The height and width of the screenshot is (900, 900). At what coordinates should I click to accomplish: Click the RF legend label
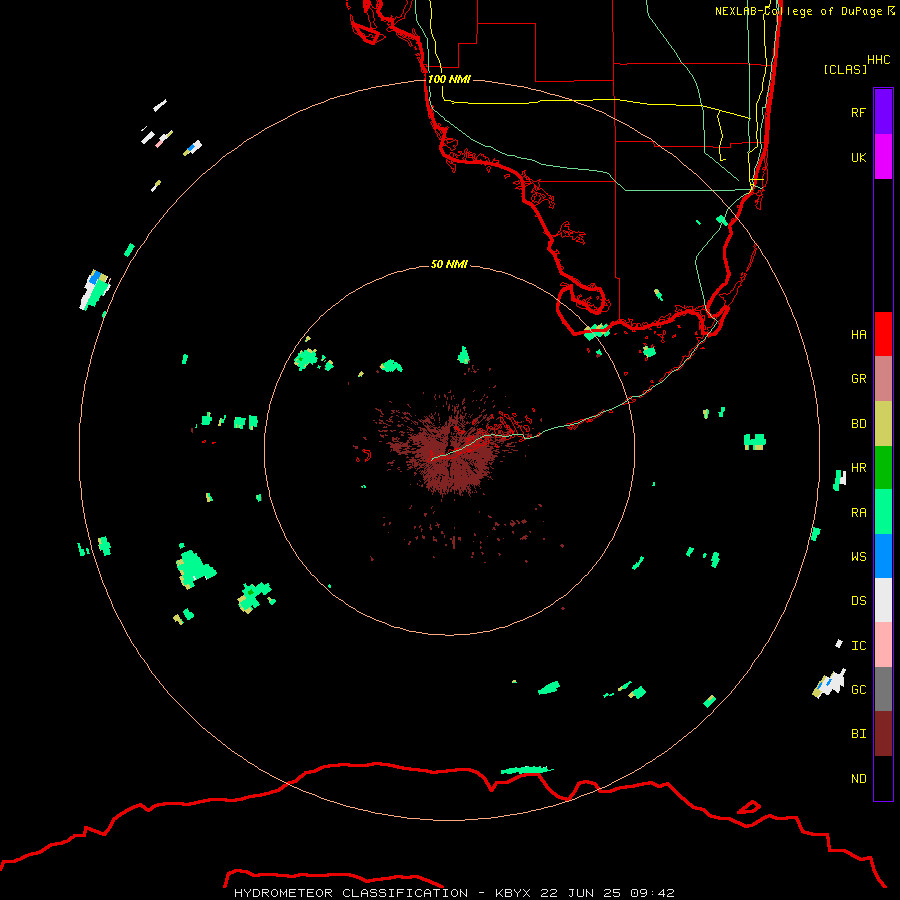coord(858,112)
